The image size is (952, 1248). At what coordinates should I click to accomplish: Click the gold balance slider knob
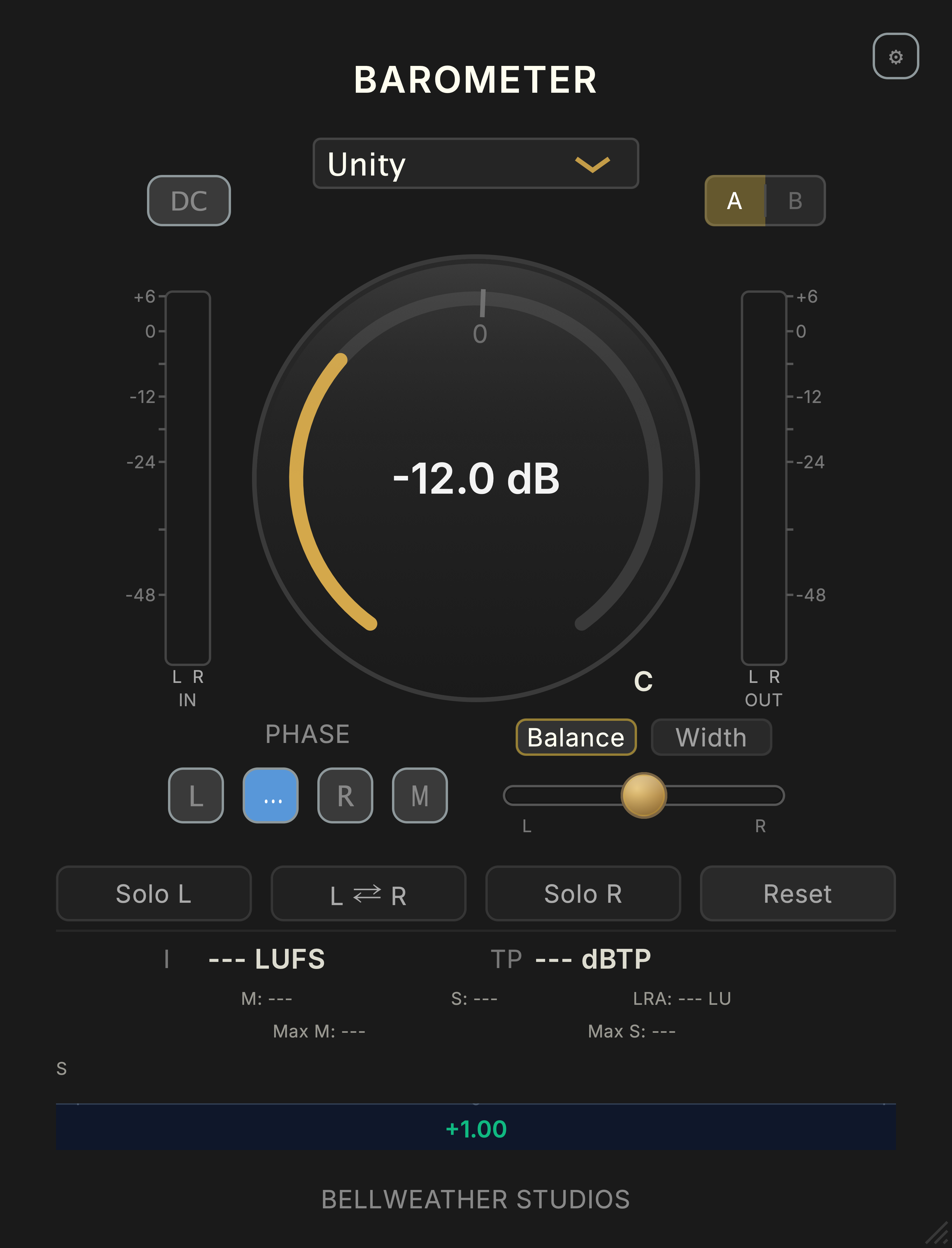[x=644, y=795]
